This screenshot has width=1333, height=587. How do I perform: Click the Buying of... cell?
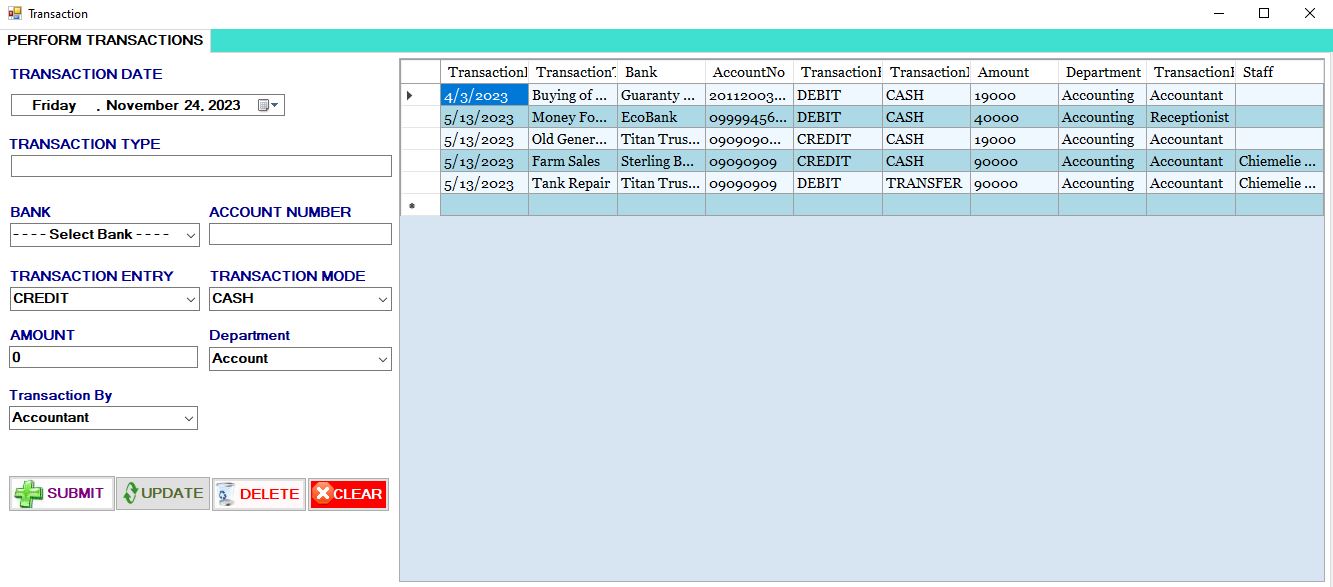(573, 95)
